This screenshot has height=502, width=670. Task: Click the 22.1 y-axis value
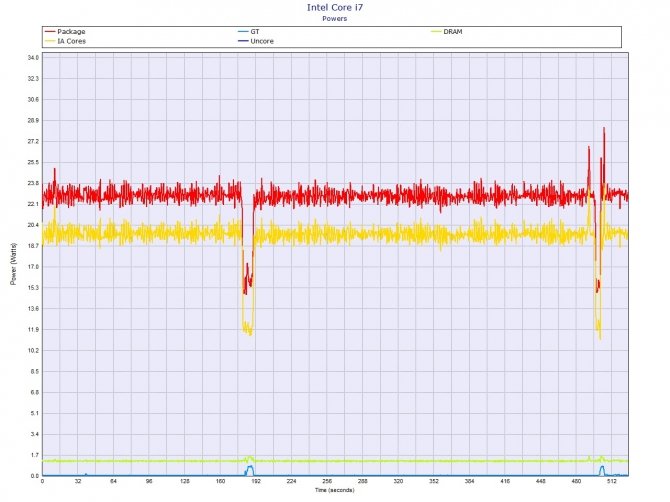[x=33, y=204]
